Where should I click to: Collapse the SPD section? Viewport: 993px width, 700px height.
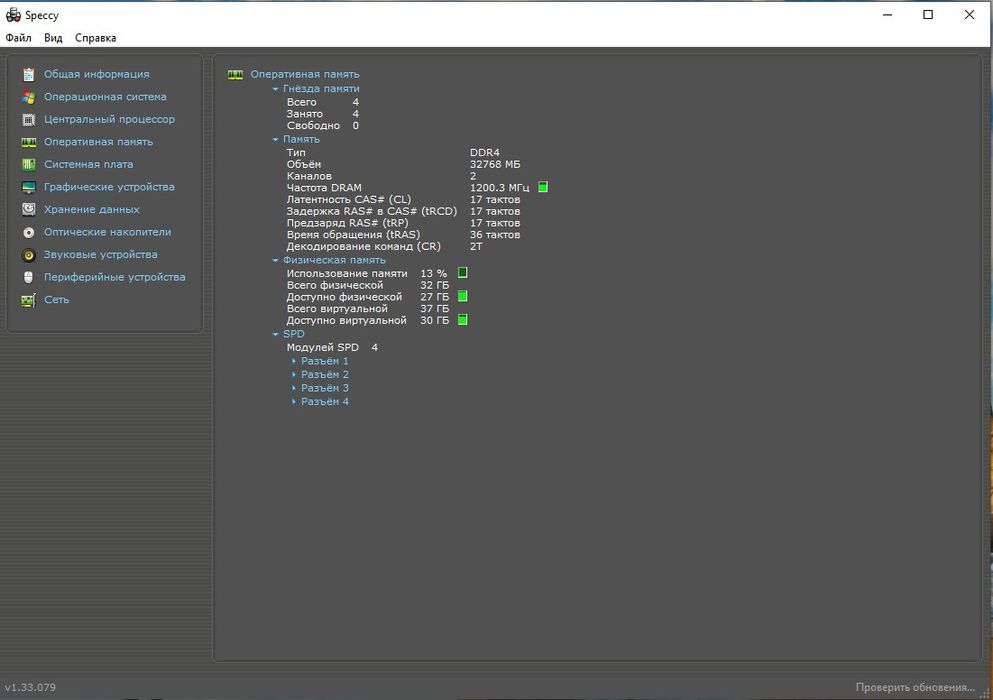[x=275, y=334]
